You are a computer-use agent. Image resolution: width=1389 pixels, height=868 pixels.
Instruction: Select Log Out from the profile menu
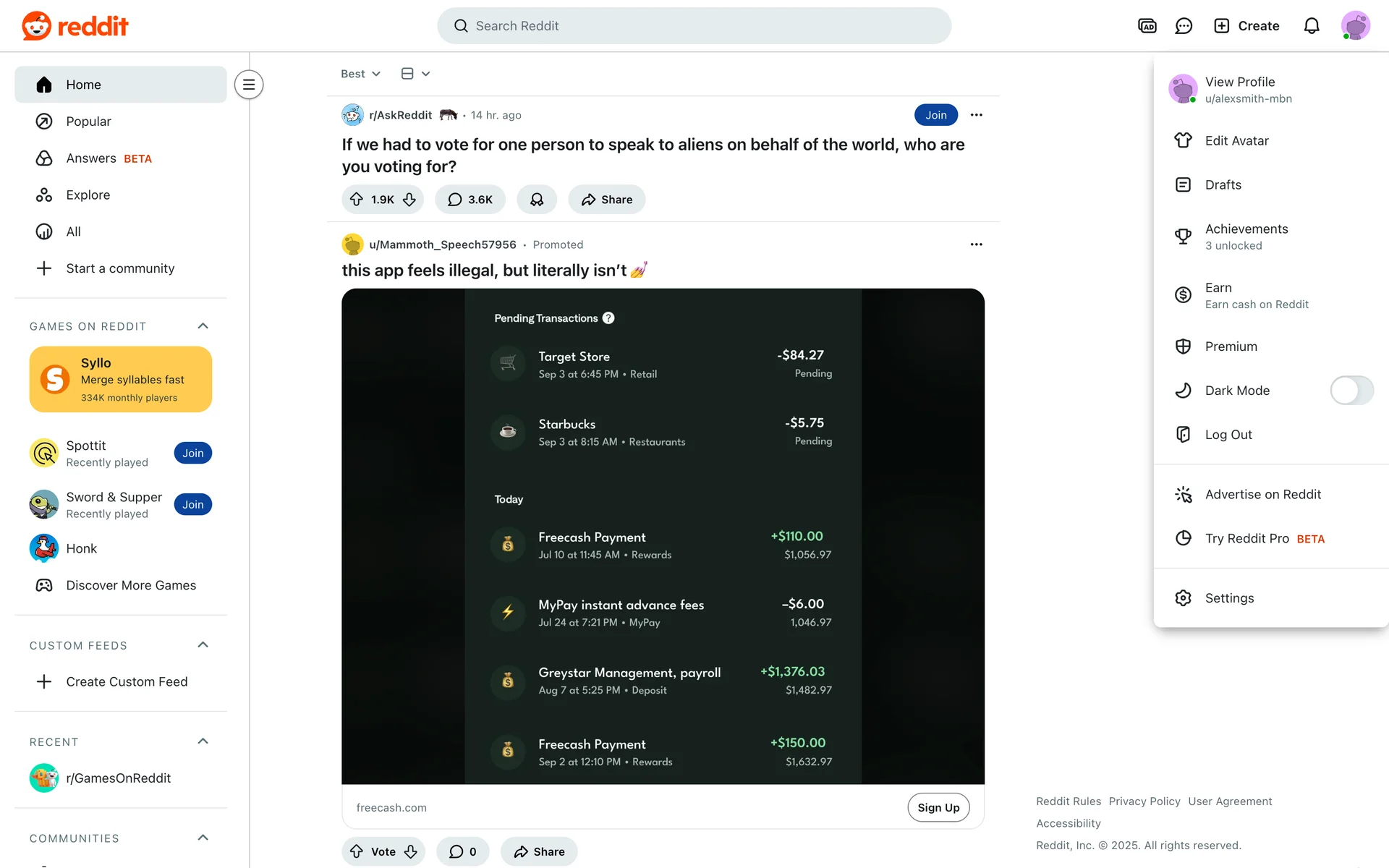[x=1228, y=435]
